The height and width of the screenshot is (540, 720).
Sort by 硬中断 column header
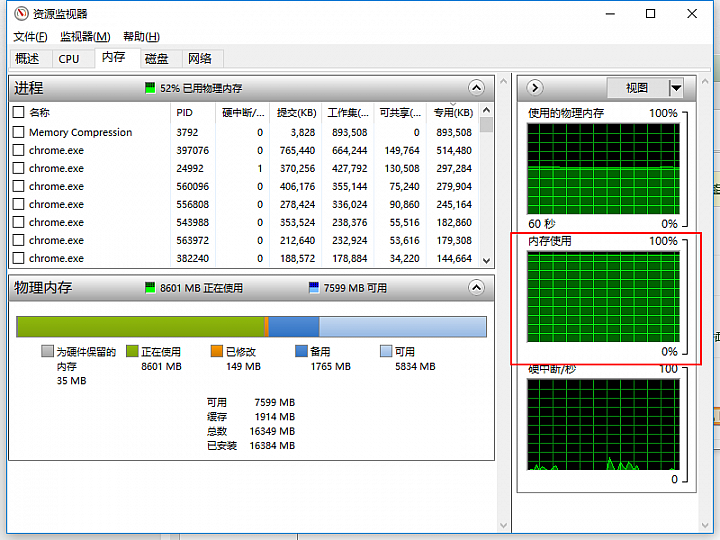point(243,112)
